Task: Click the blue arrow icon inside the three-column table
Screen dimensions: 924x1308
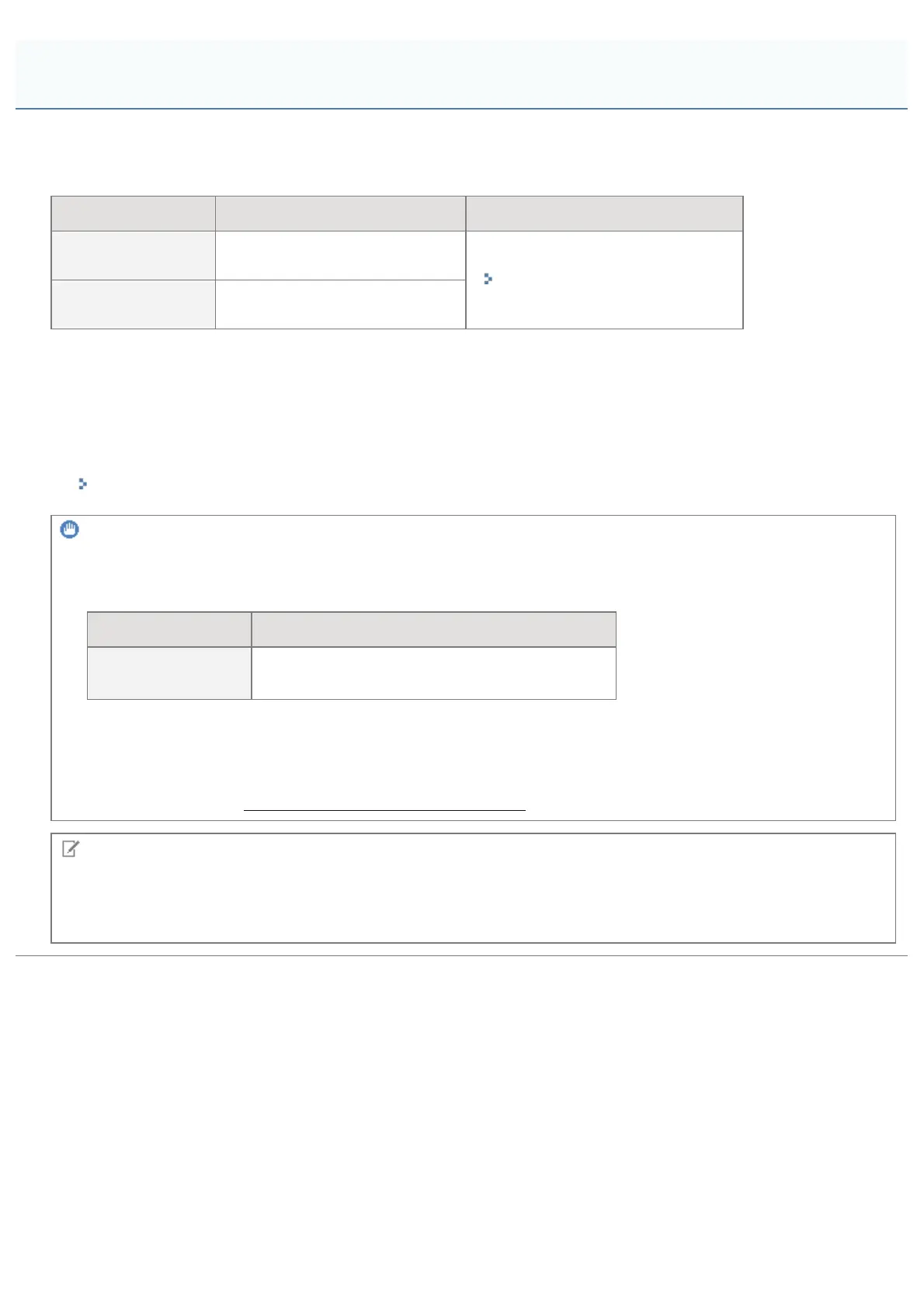Action: coord(488,279)
